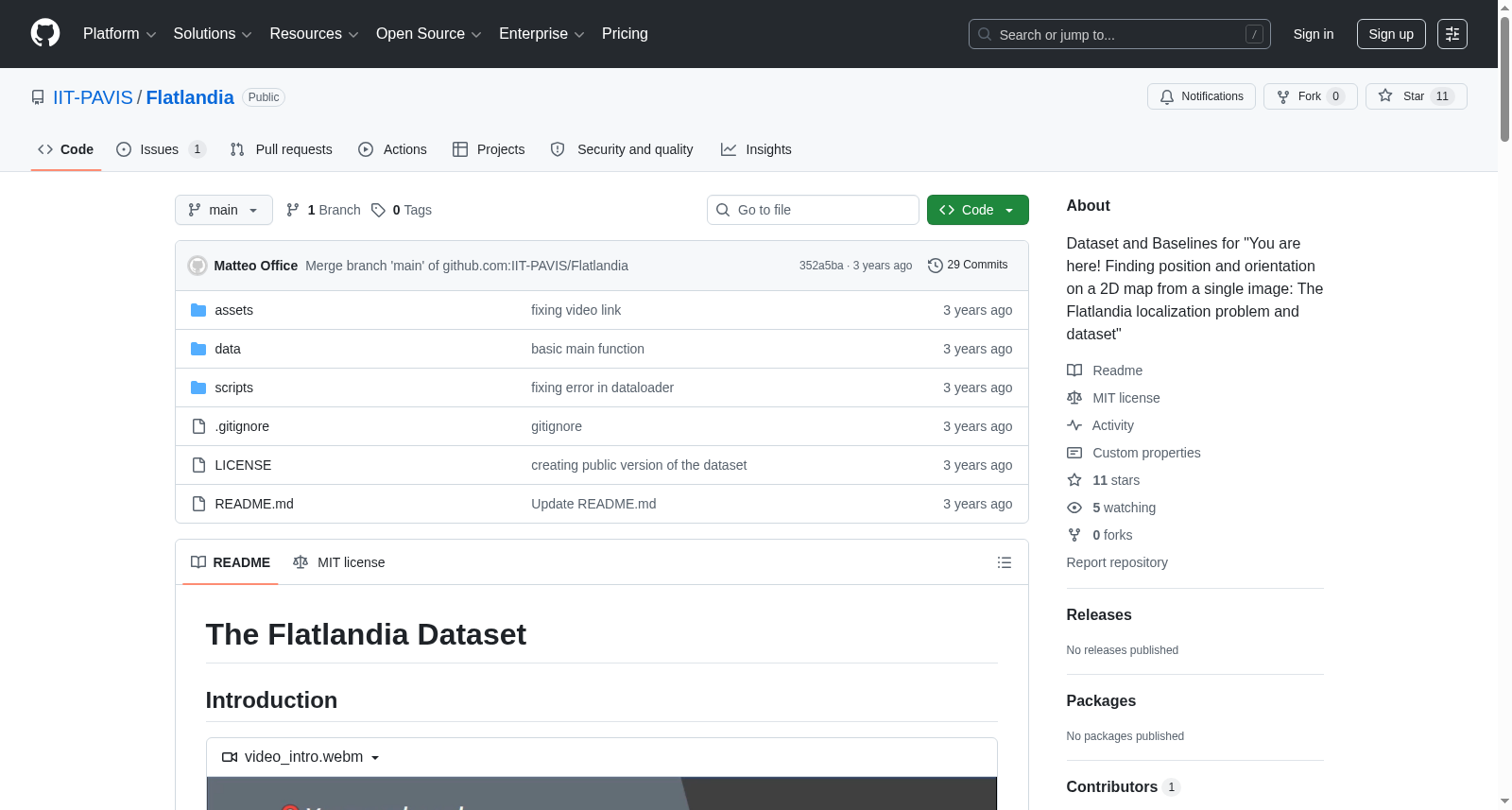This screenshot has height=810, width=1512.
Task: Open the green Code dropdown
Action: pos(977,210)
